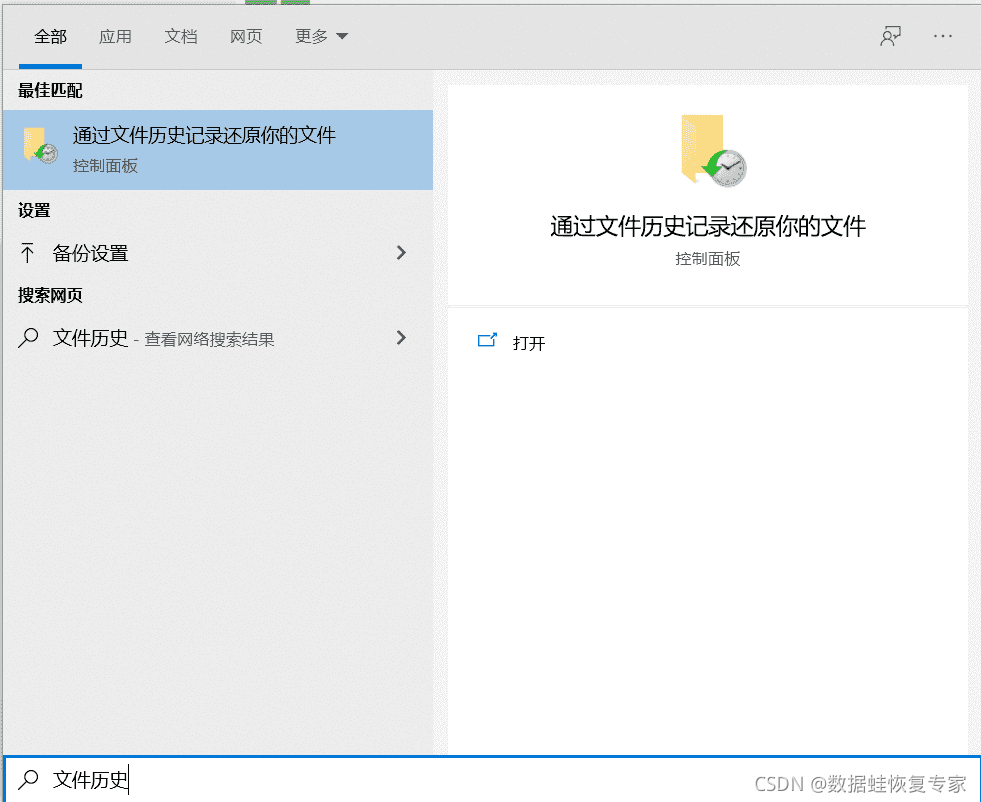
Task: Click the search magnifier icon in the search box
Action: [x=28, y=779]
